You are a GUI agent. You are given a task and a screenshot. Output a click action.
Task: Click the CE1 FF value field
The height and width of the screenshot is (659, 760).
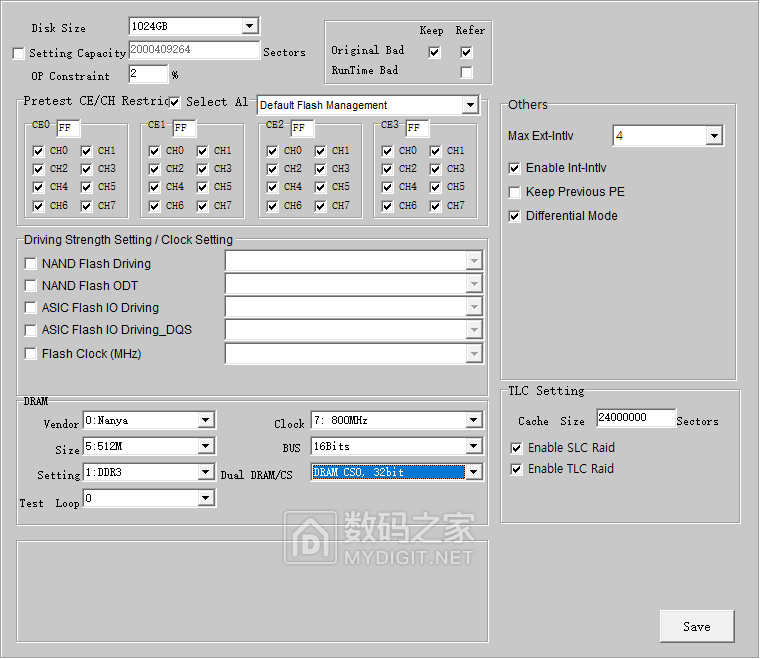184,128
